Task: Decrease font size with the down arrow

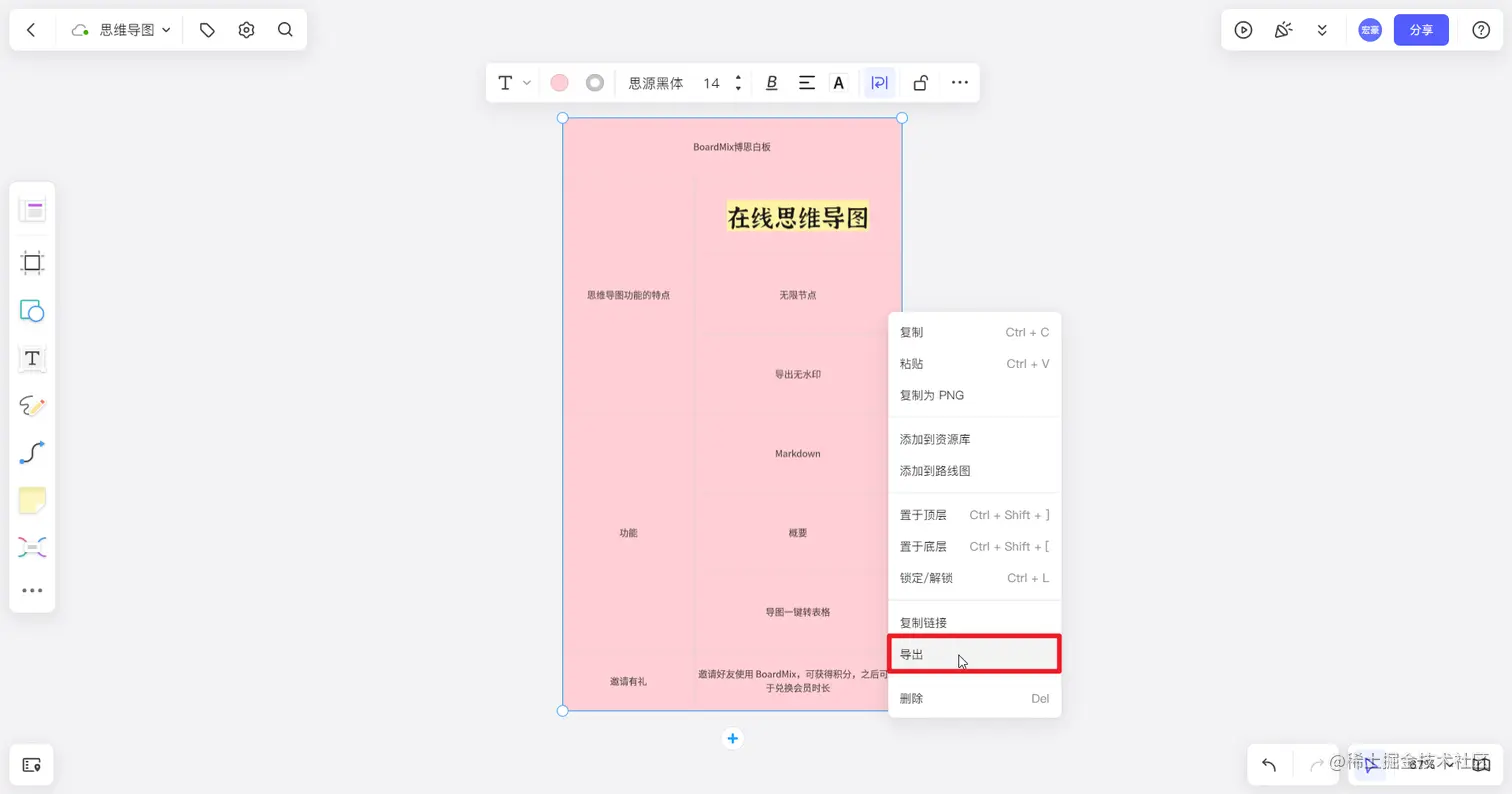Action: [738, 89]
